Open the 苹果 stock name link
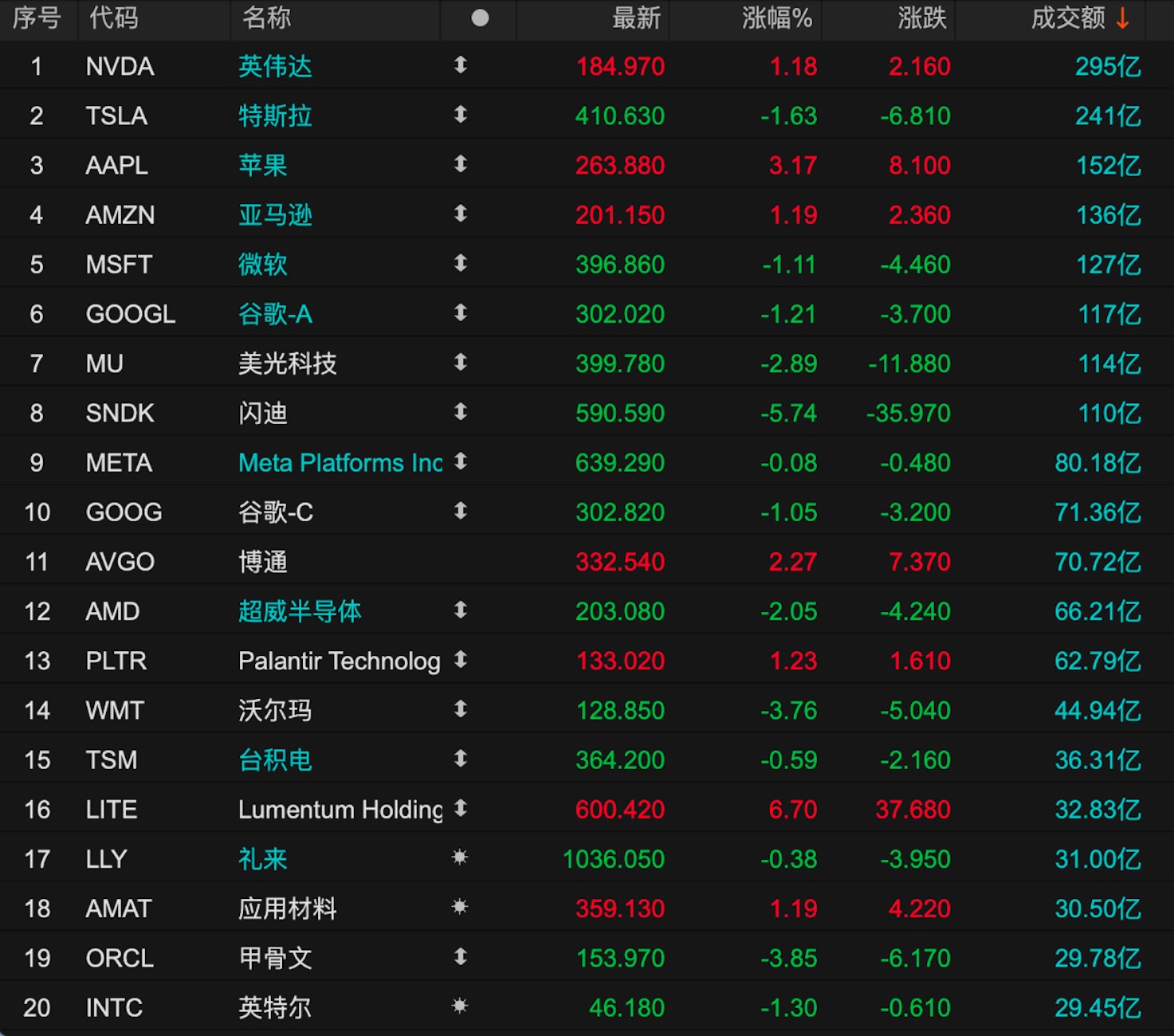 pos(263,165)
